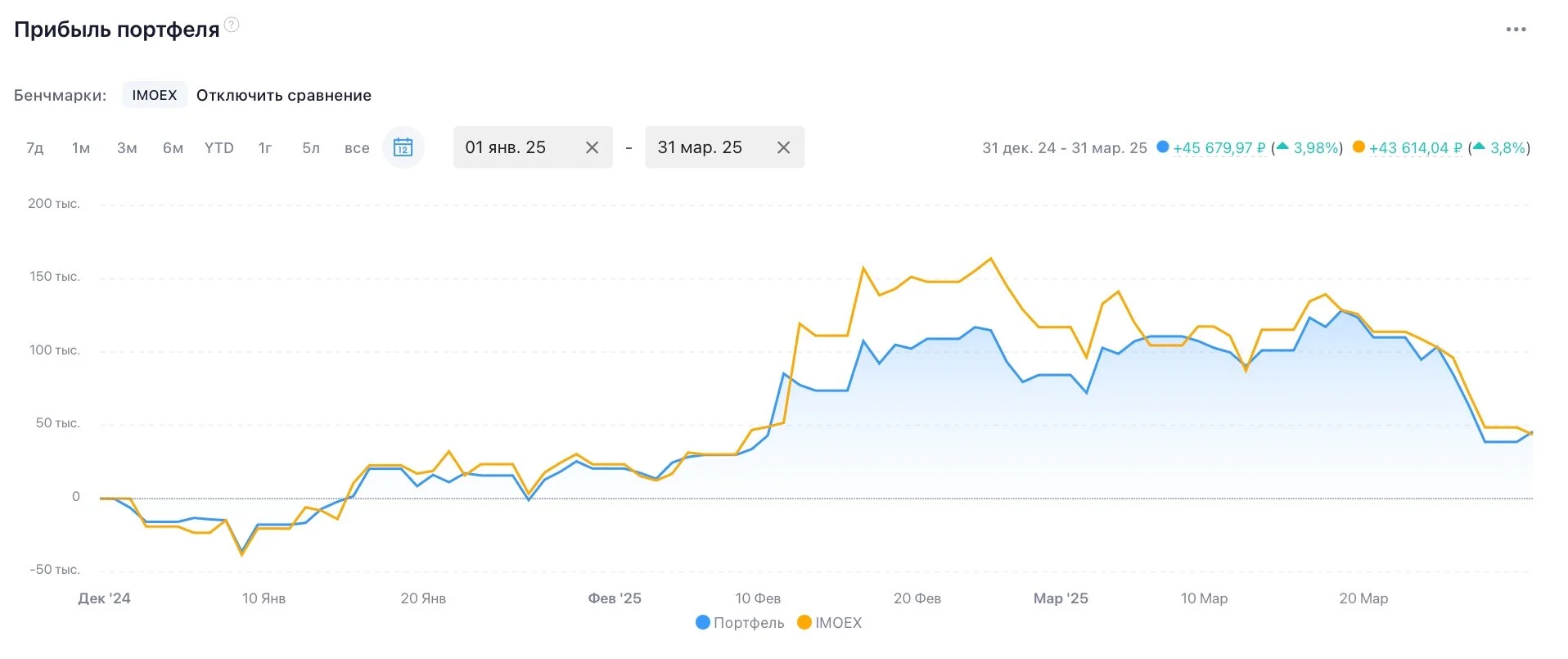Click Отключить сравнение link
The width and height of the screenshot is (1568, 659).
284,95
